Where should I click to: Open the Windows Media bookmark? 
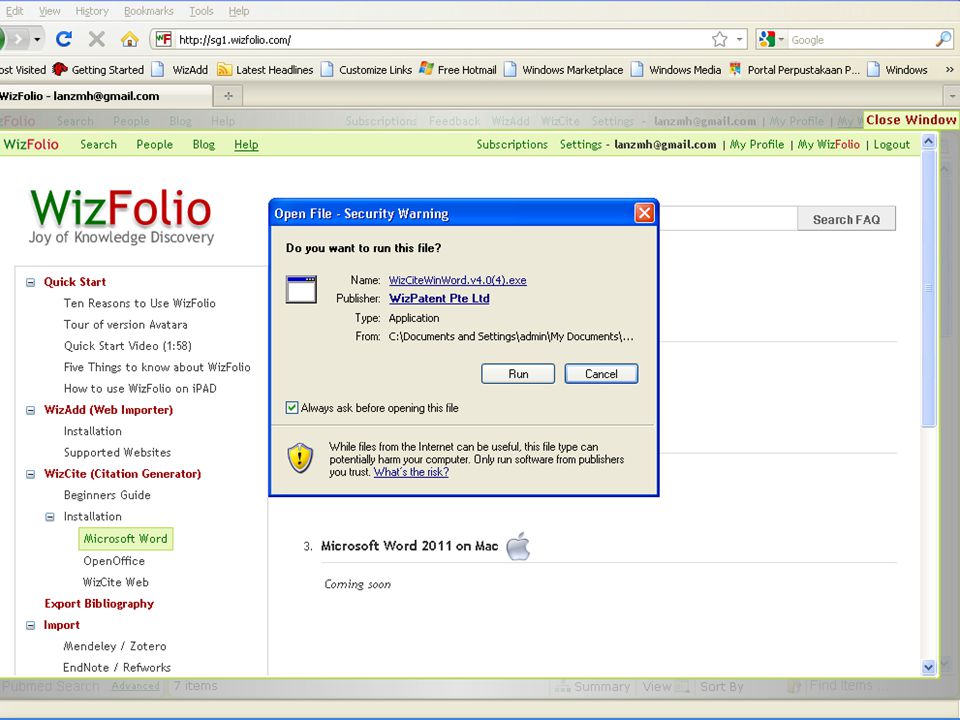677,70
